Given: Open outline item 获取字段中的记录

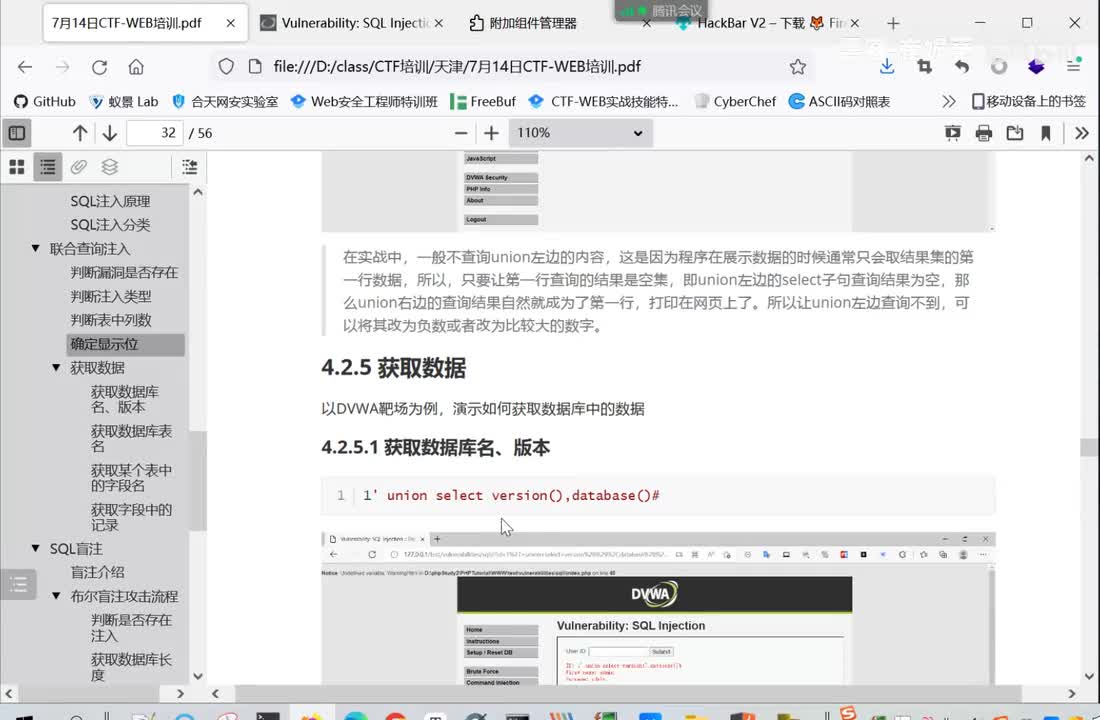Looking at the screenshot, I should point(131,517).
